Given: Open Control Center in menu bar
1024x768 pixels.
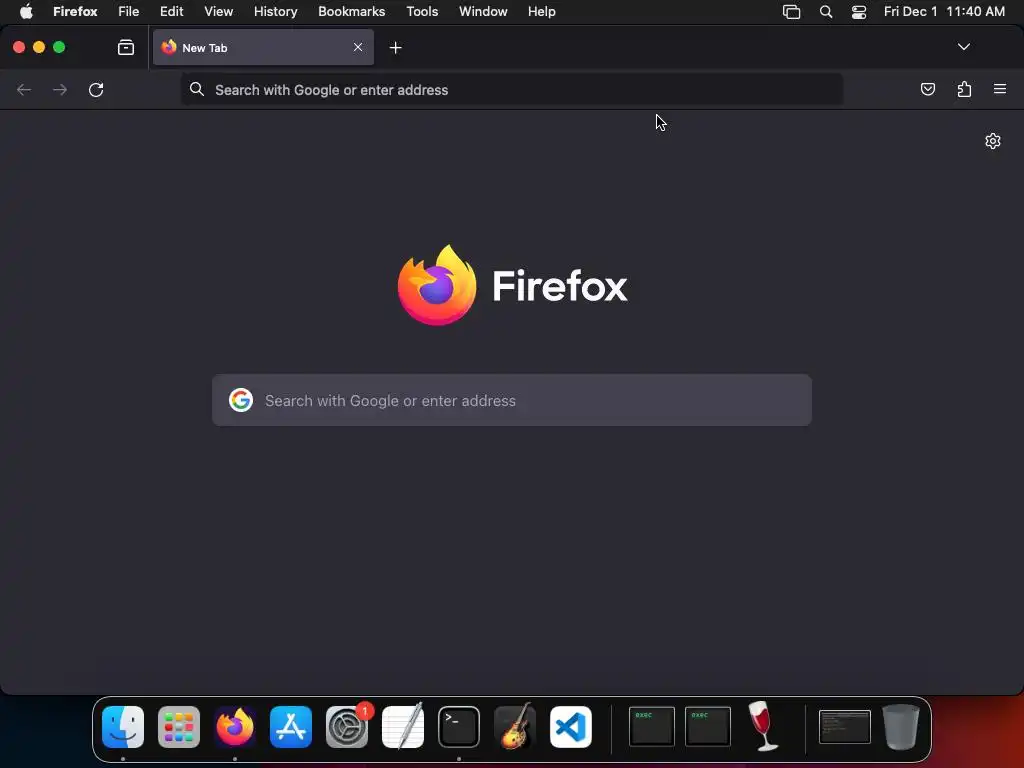Looking at the screenshot, I should click(859, 12).
